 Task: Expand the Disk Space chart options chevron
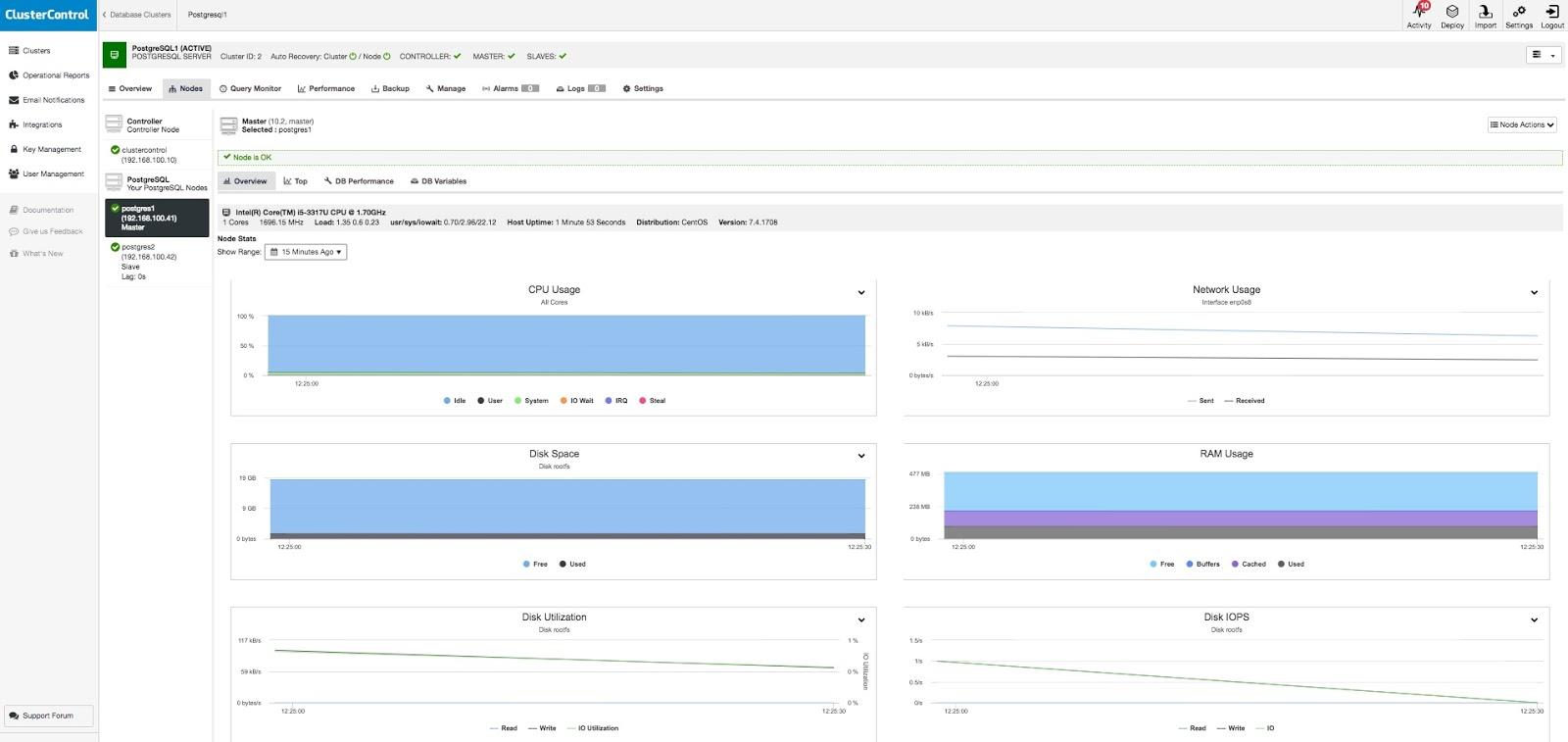click(861, 456)
